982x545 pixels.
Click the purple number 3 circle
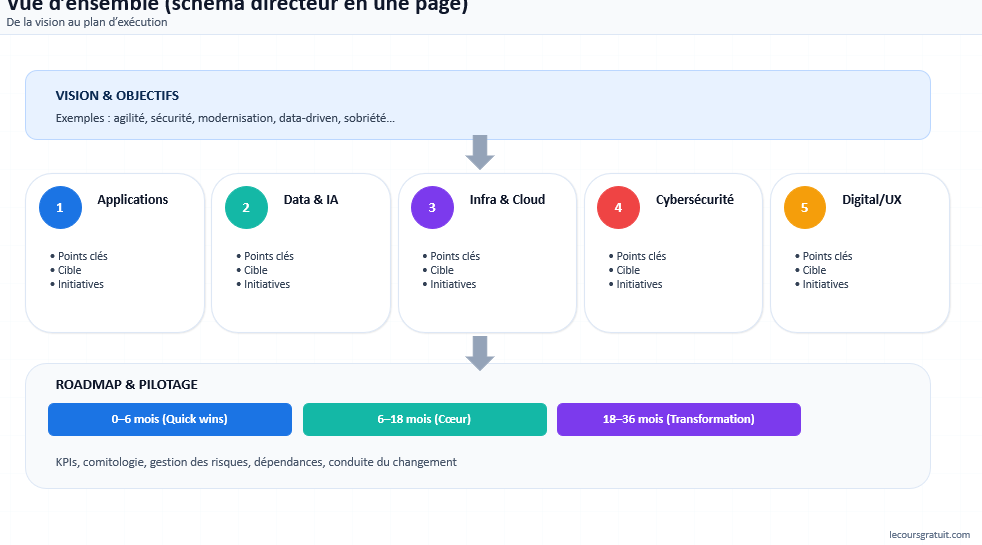pyautogui.click(x=432, y=208)
